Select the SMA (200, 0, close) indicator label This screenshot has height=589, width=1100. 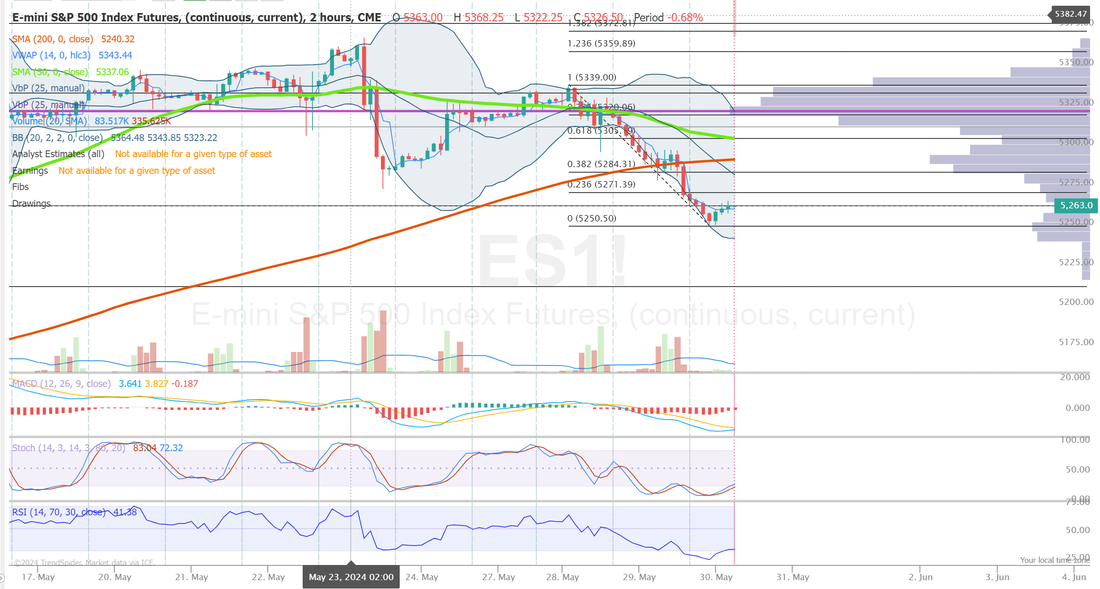click(55, 39)
